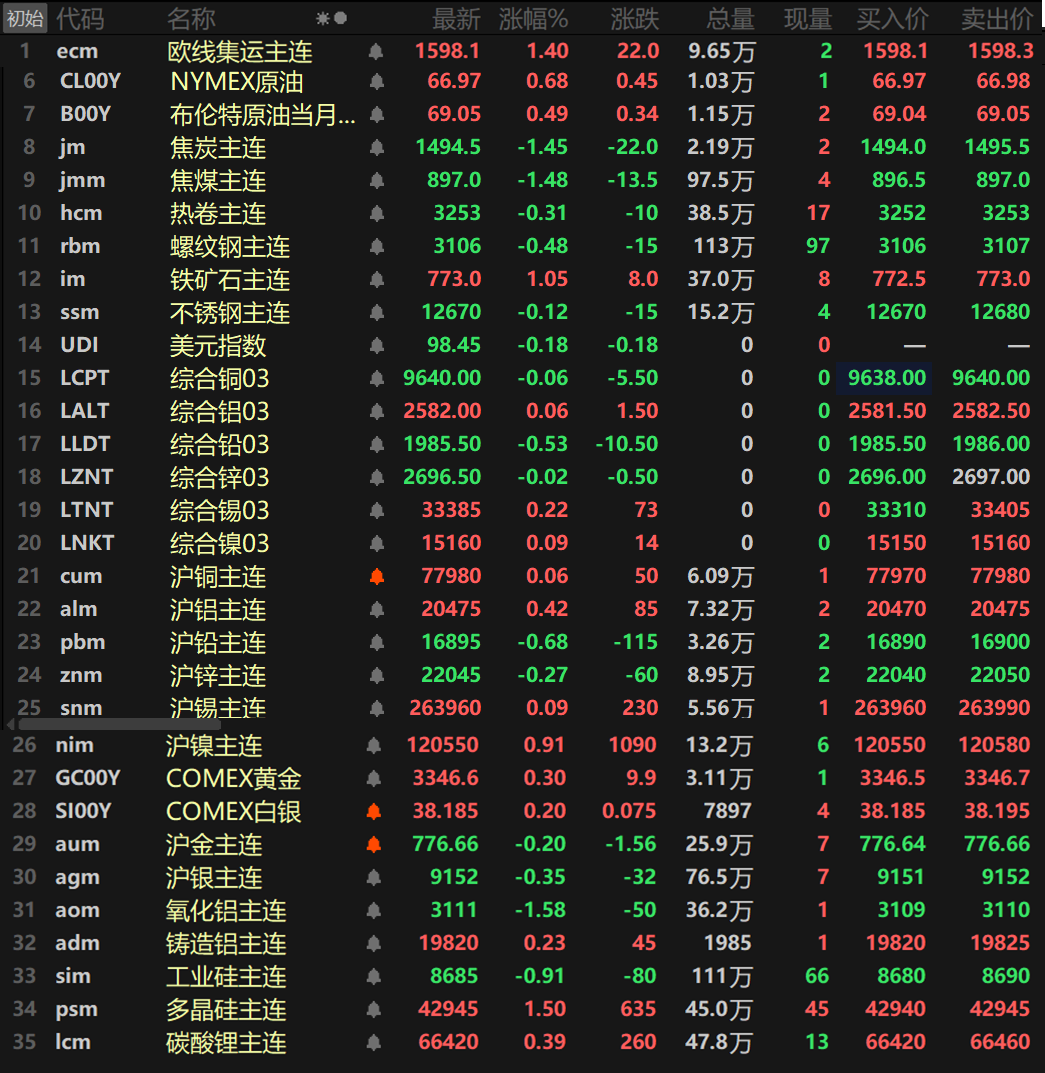Click the code cell UDI
This screenshot has height=1073, width=1045.
[79, 345]
